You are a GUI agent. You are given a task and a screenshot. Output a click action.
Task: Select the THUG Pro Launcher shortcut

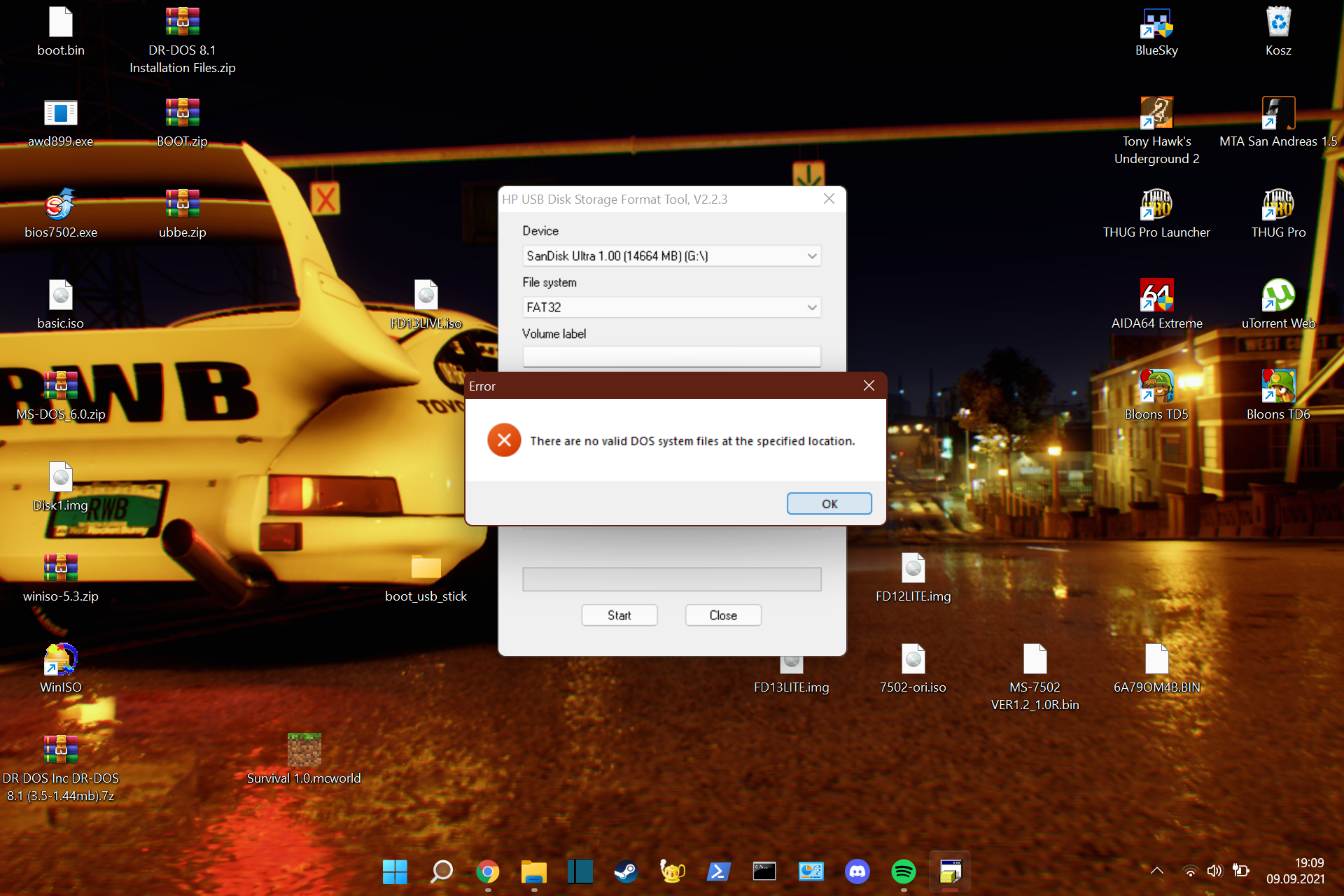click(x=1157, y=204)
